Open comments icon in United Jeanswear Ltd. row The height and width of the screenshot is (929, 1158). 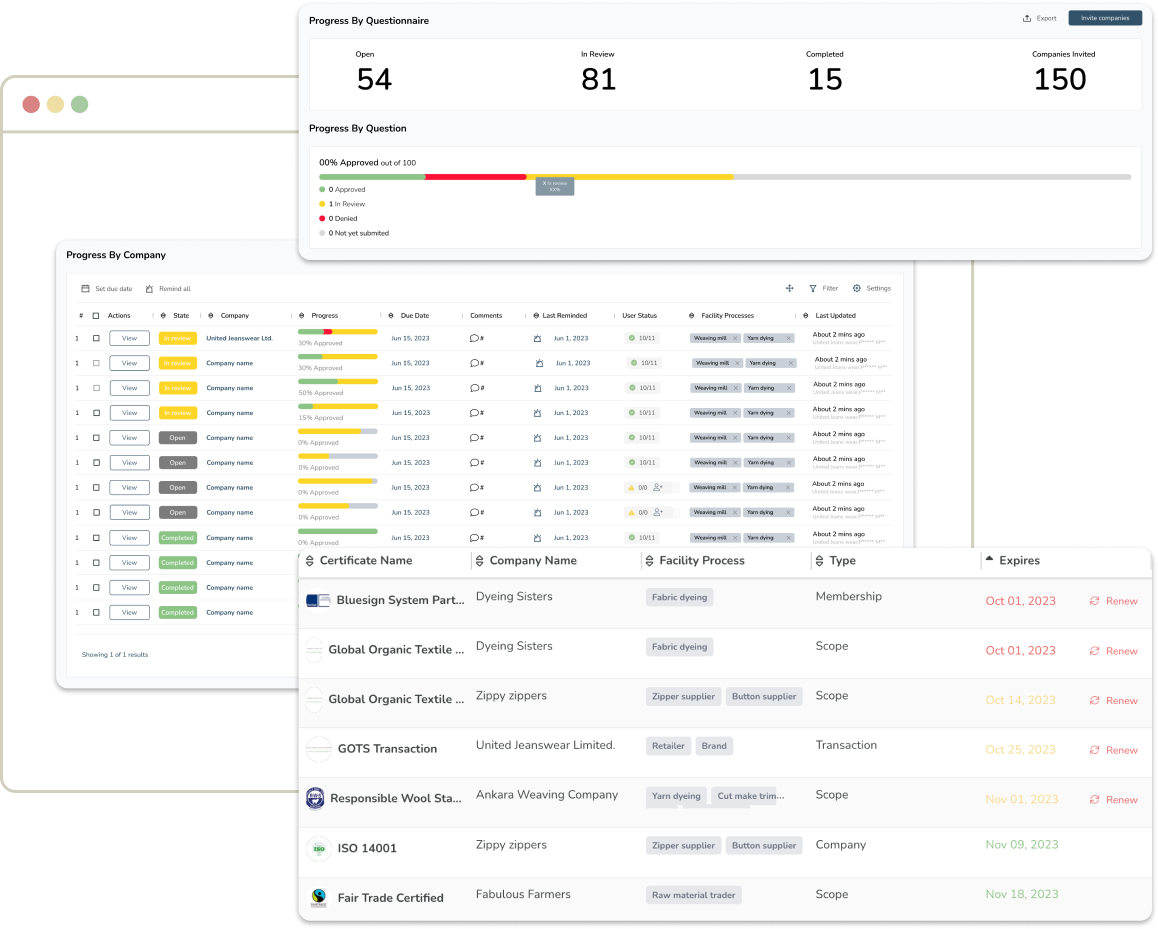coord(476,338)
